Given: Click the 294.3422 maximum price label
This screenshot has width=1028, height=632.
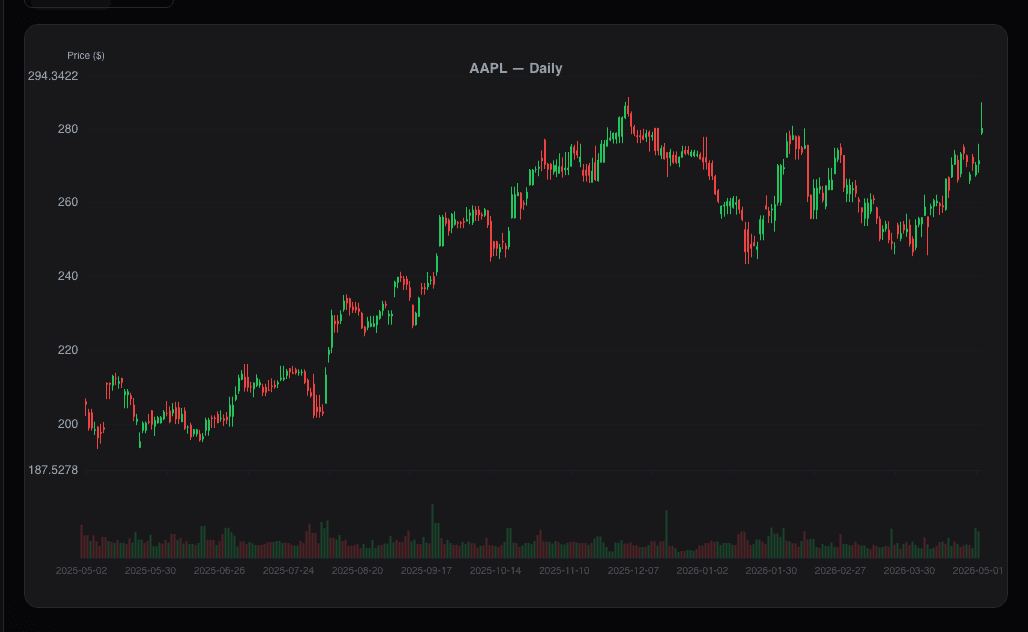Looking at the screenshot, I should (53, 76).
